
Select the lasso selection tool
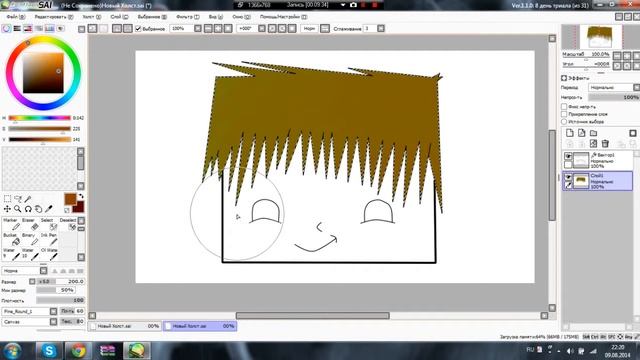(18, 199)
